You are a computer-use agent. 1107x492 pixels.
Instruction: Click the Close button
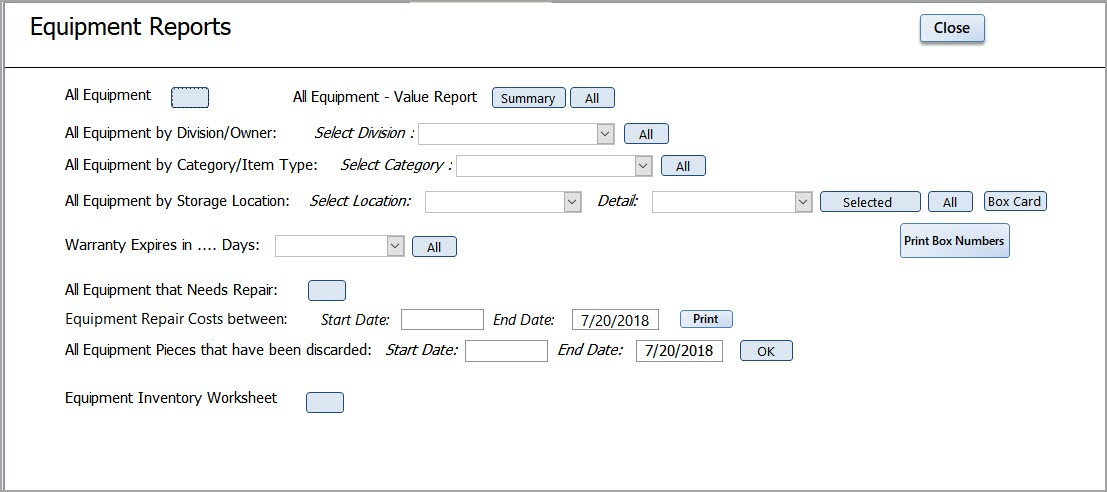point(951,29)
